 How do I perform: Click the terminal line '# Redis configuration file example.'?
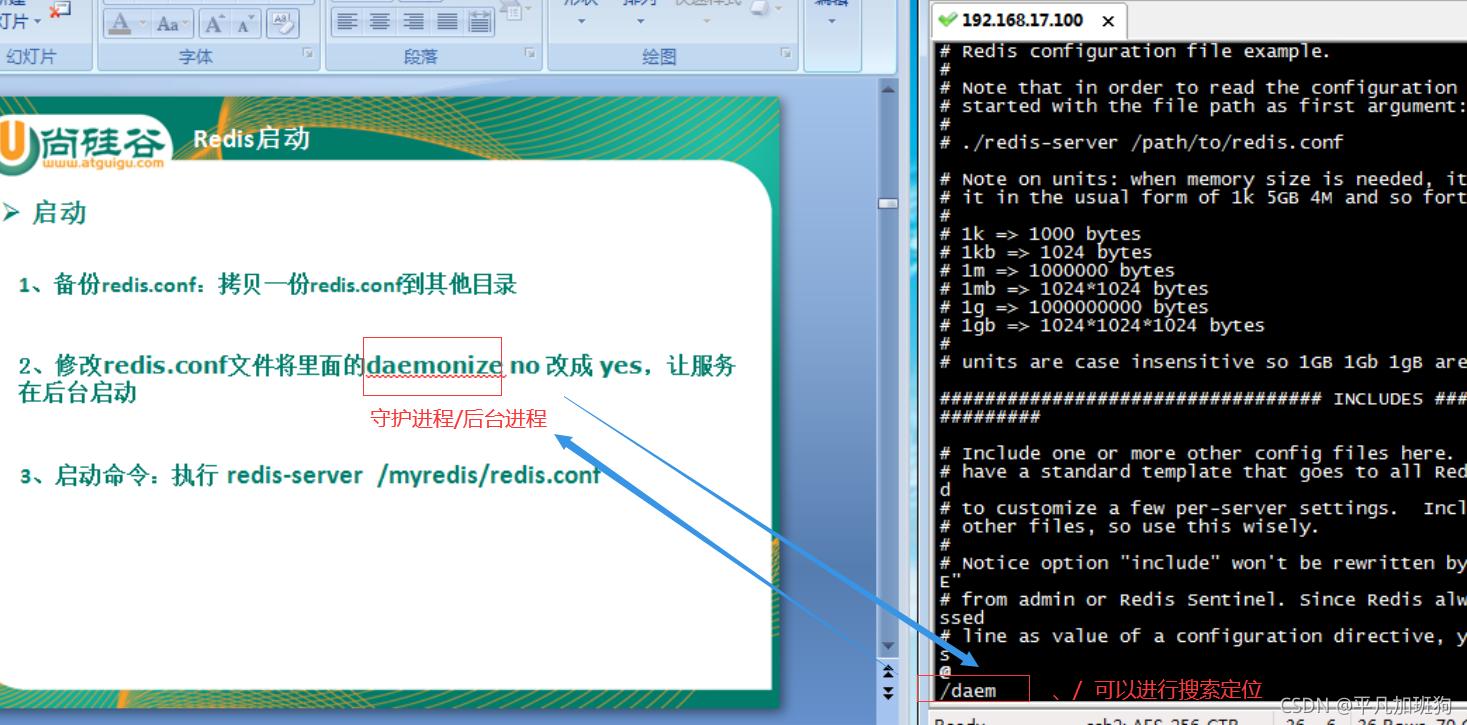(x=1135, y=51)
